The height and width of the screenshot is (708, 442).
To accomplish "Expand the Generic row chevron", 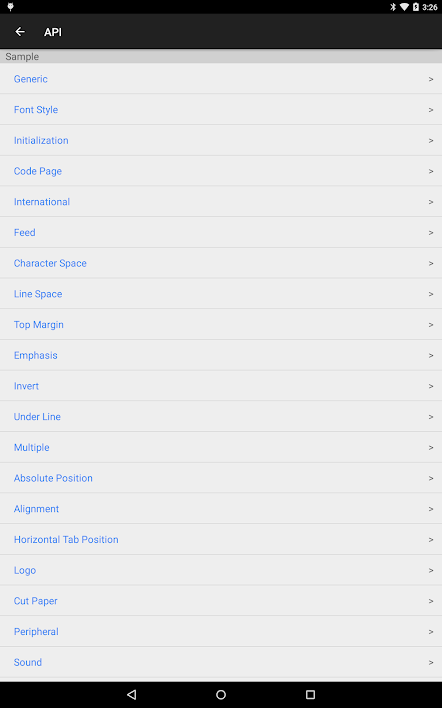I will 431,79.
